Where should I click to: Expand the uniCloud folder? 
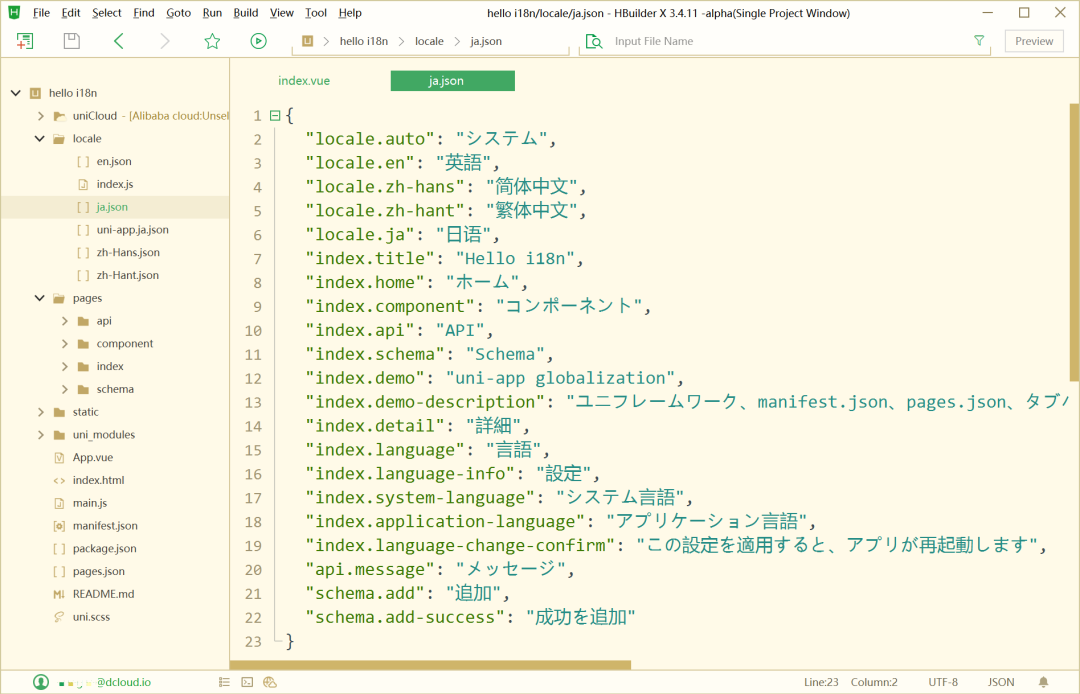pyautogui.click(x=41, y=116)
